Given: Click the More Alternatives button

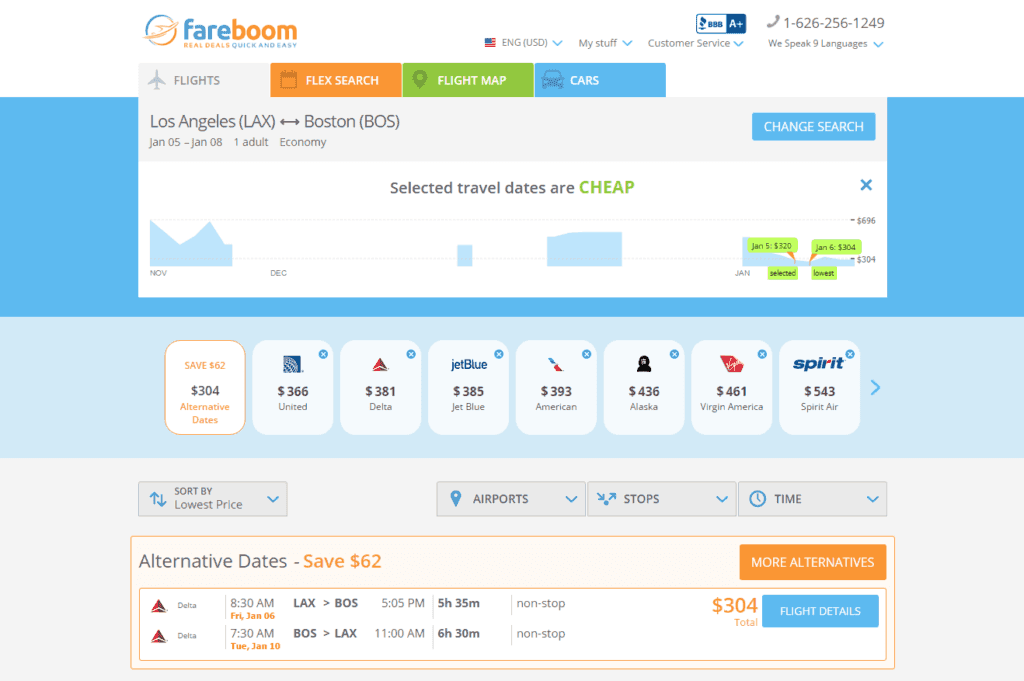Looking at the screenshot, I should (x=812, y=562).
